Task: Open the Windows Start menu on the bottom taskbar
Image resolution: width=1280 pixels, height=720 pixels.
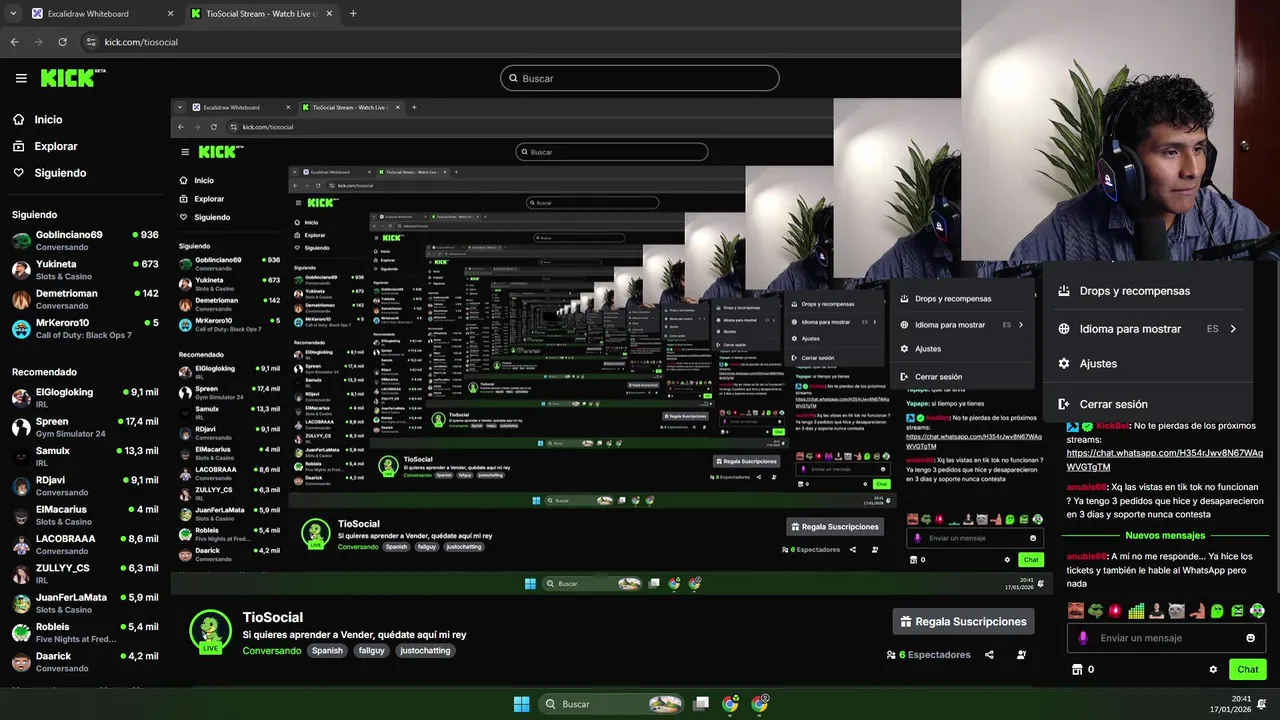Action: coord(521,704)
